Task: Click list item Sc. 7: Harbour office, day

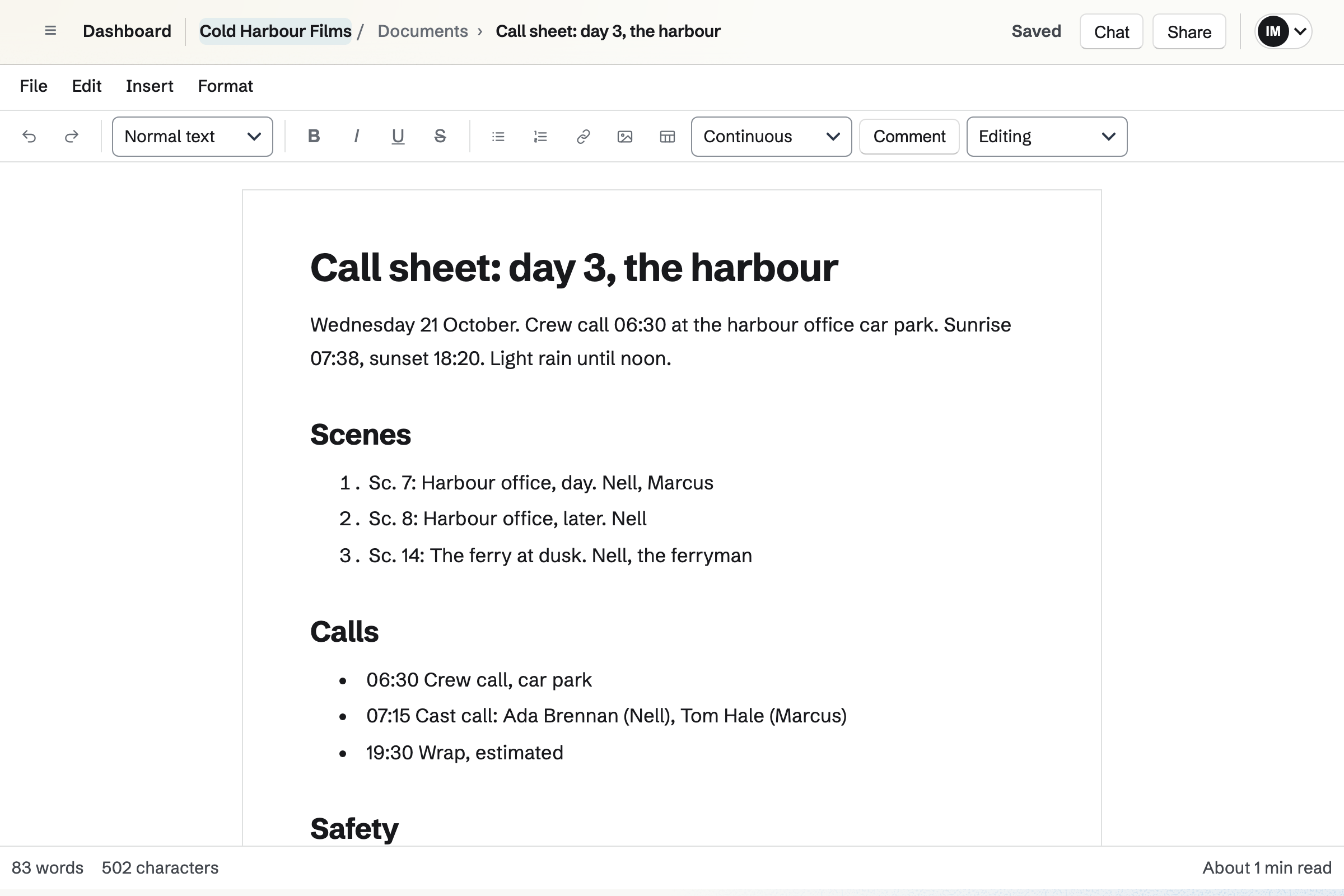Action: [540, 483]
